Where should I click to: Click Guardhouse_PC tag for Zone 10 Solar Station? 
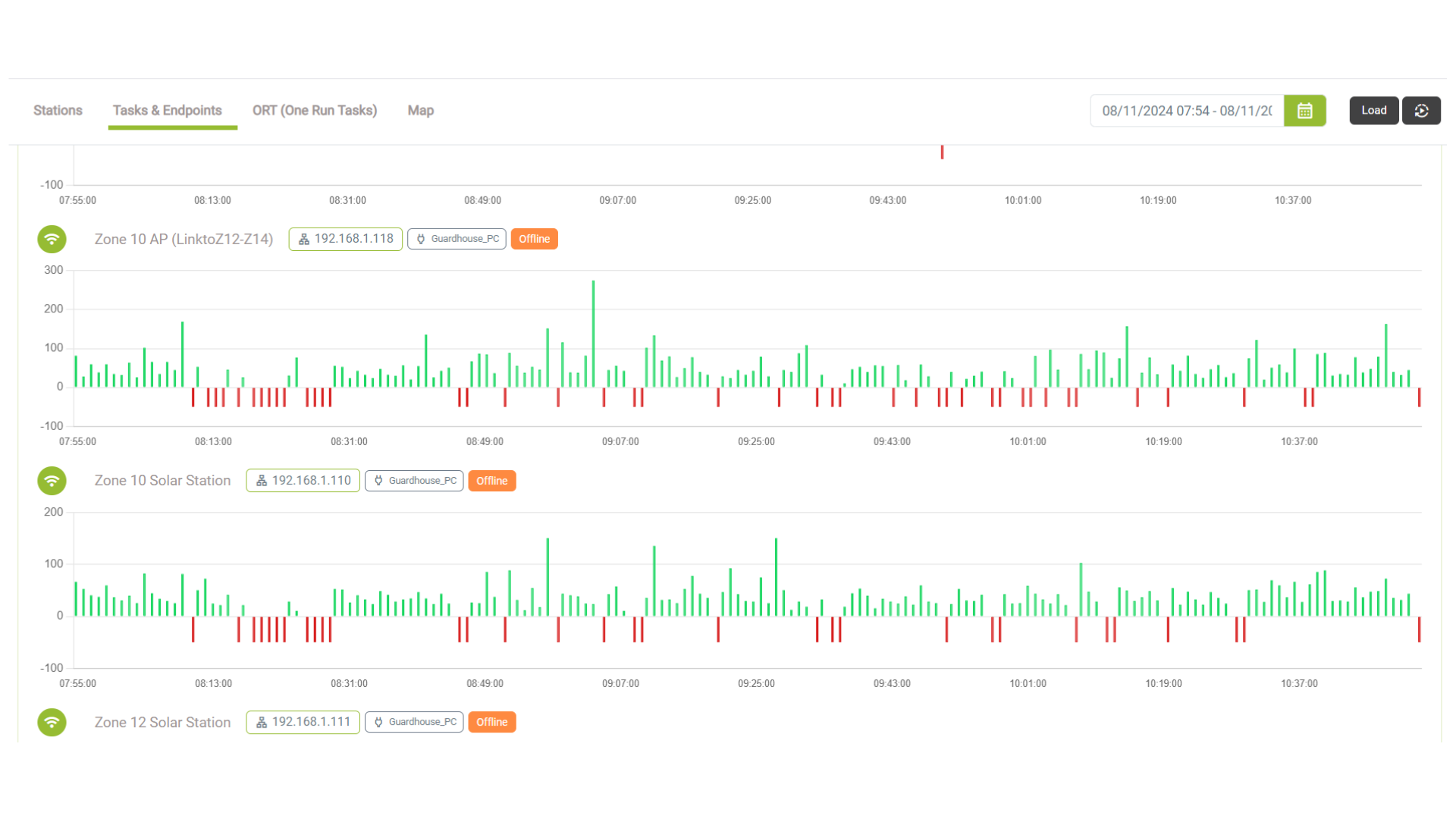[x=414, y=481]
